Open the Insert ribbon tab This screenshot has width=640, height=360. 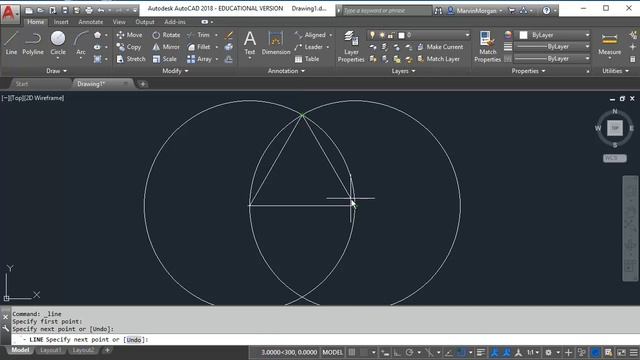61,22
